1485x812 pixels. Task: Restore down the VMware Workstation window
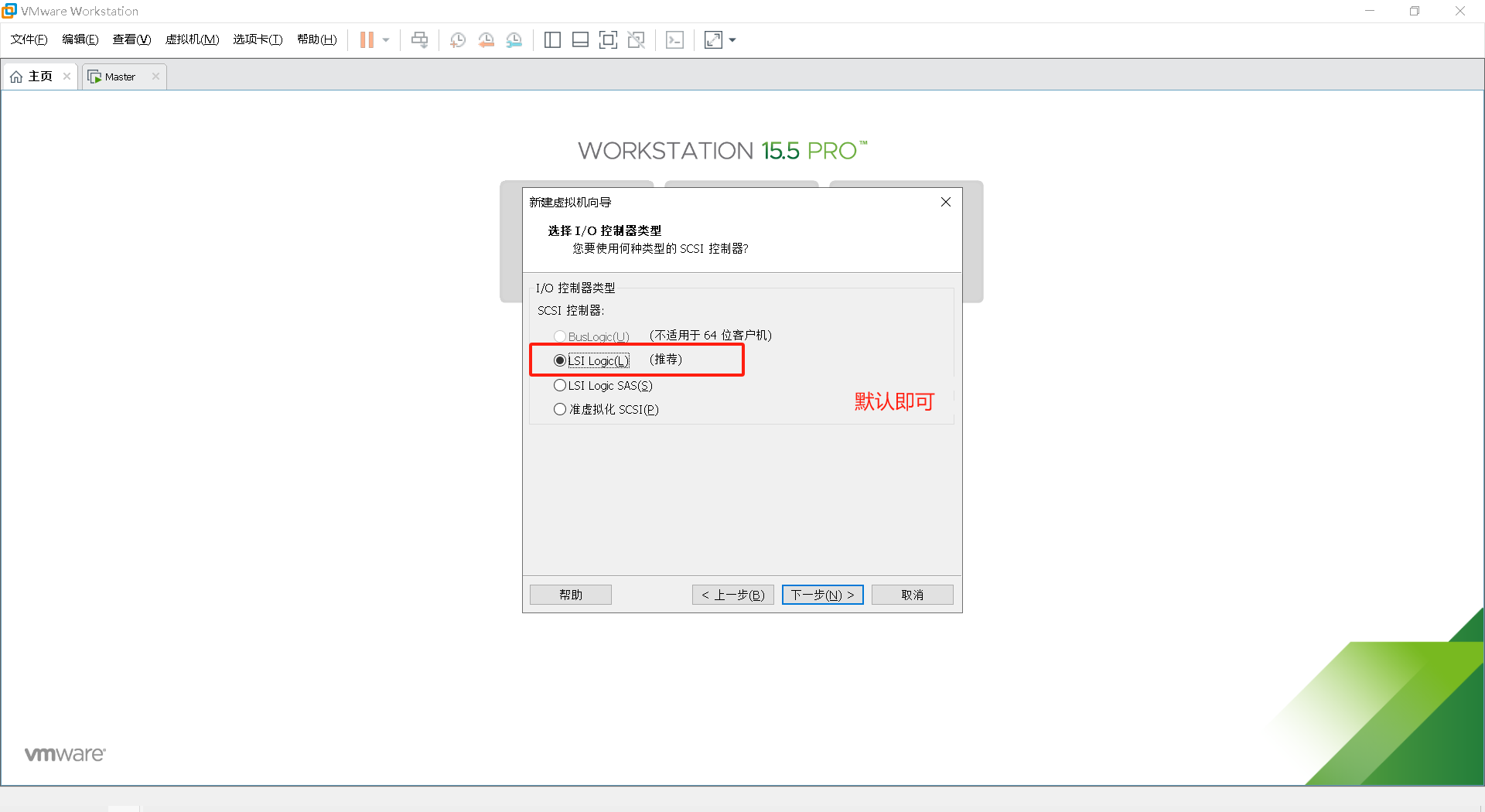point(1415,11)
